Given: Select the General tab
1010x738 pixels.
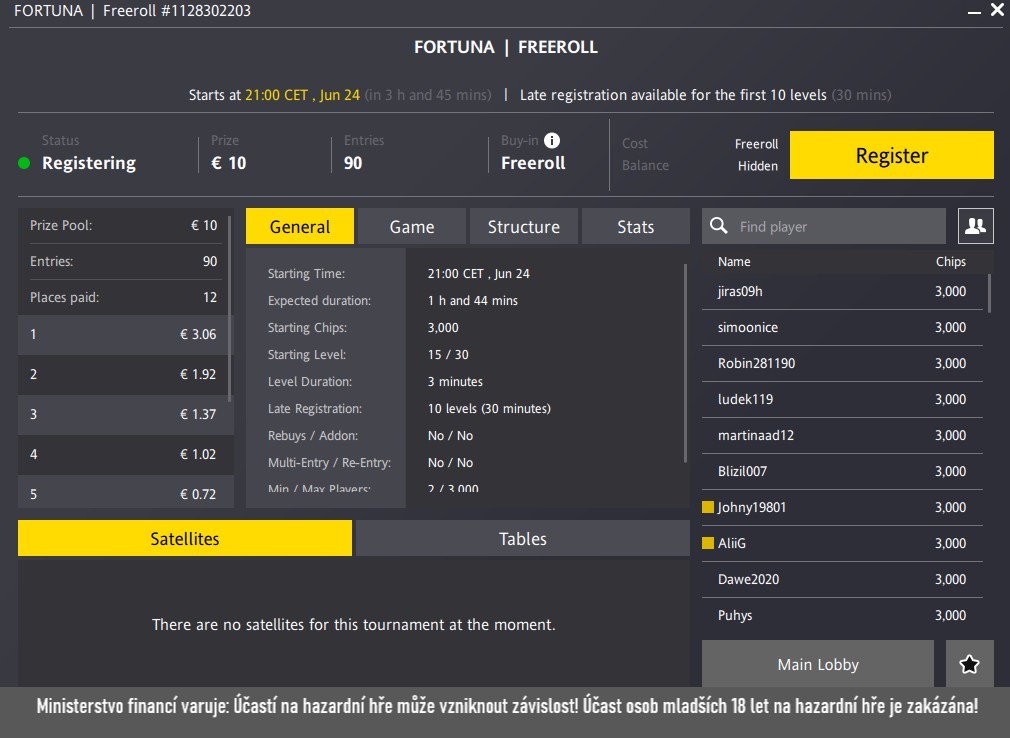Looking at the screenshot, I should pyautogui.click(x=299, y=226).
